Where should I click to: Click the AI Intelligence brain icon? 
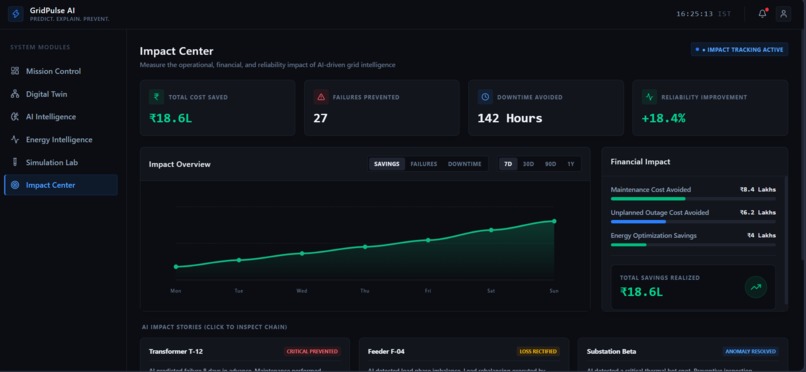click(15, 117)
